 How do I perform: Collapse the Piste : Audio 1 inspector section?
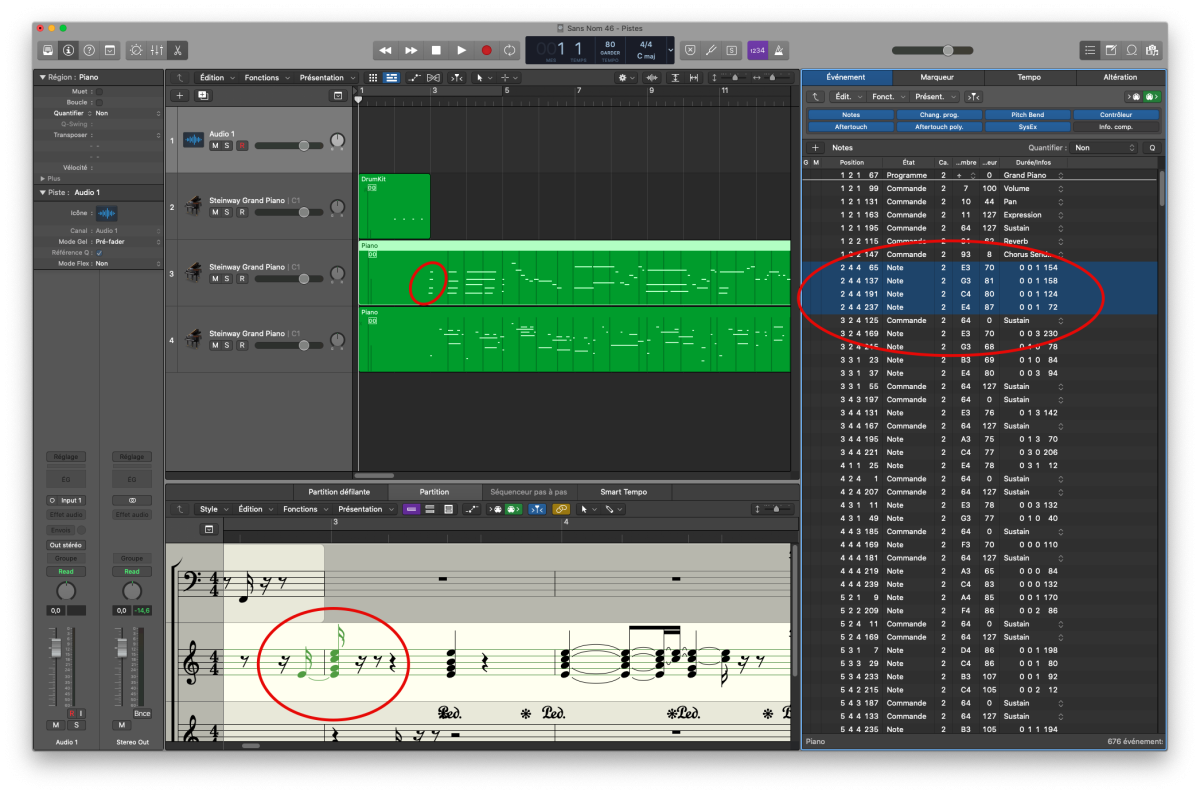(x=42, y=192)
